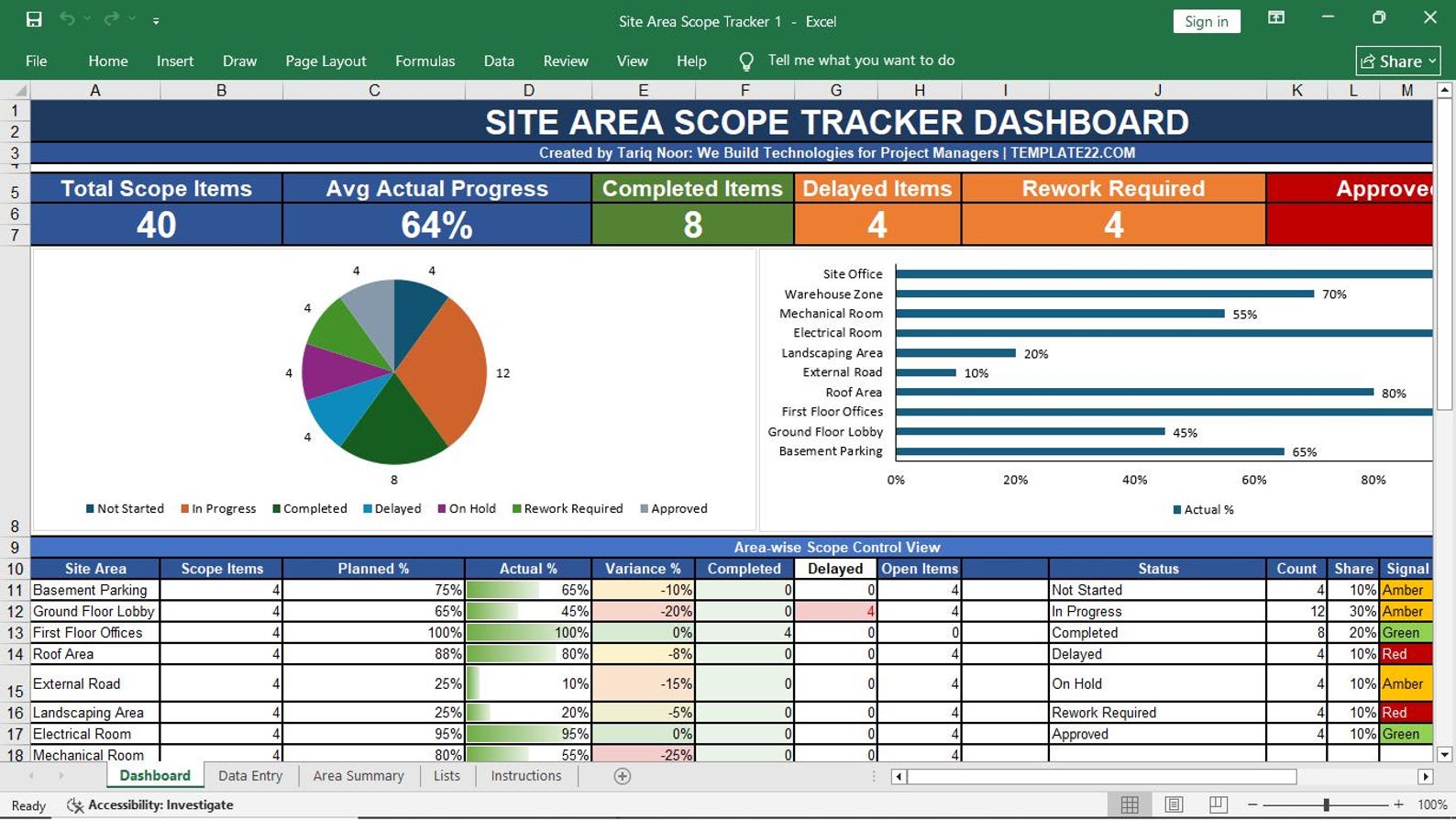Screen dimensions: 1456x821
Task: Switch to the Area Summary sheet tab
Action: click(358, 776)
